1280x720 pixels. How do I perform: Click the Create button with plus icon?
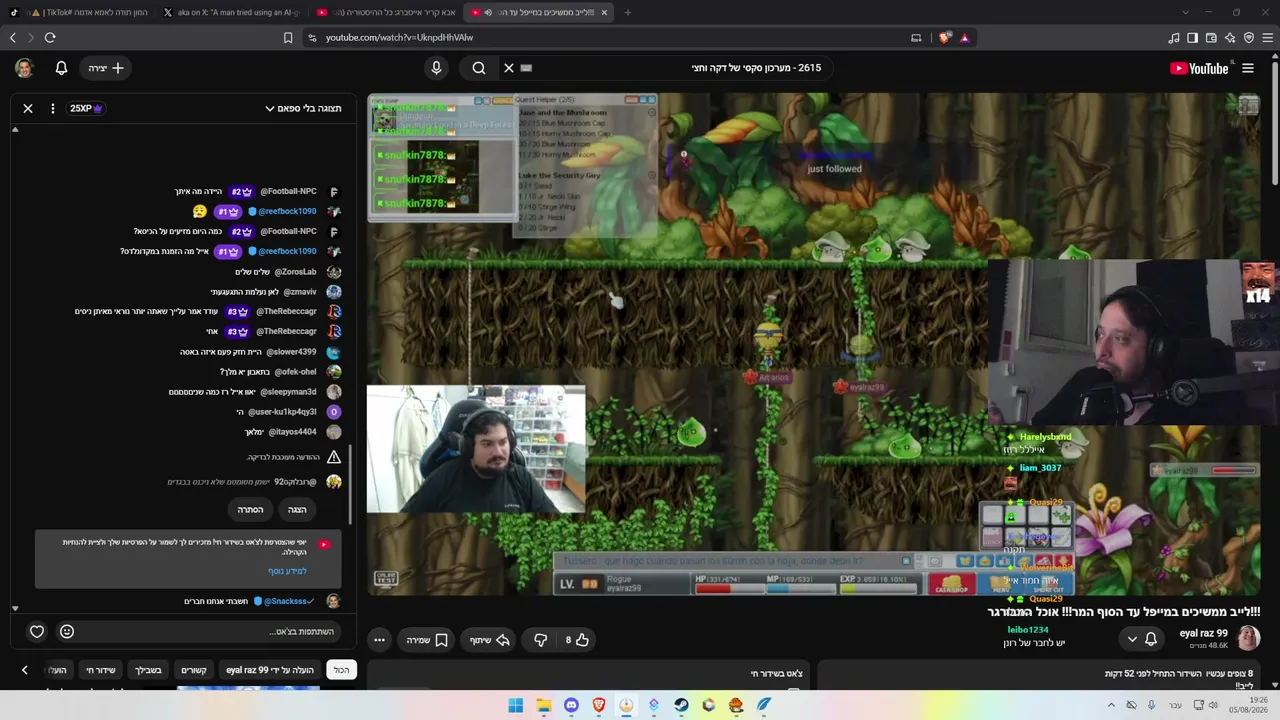105,68
